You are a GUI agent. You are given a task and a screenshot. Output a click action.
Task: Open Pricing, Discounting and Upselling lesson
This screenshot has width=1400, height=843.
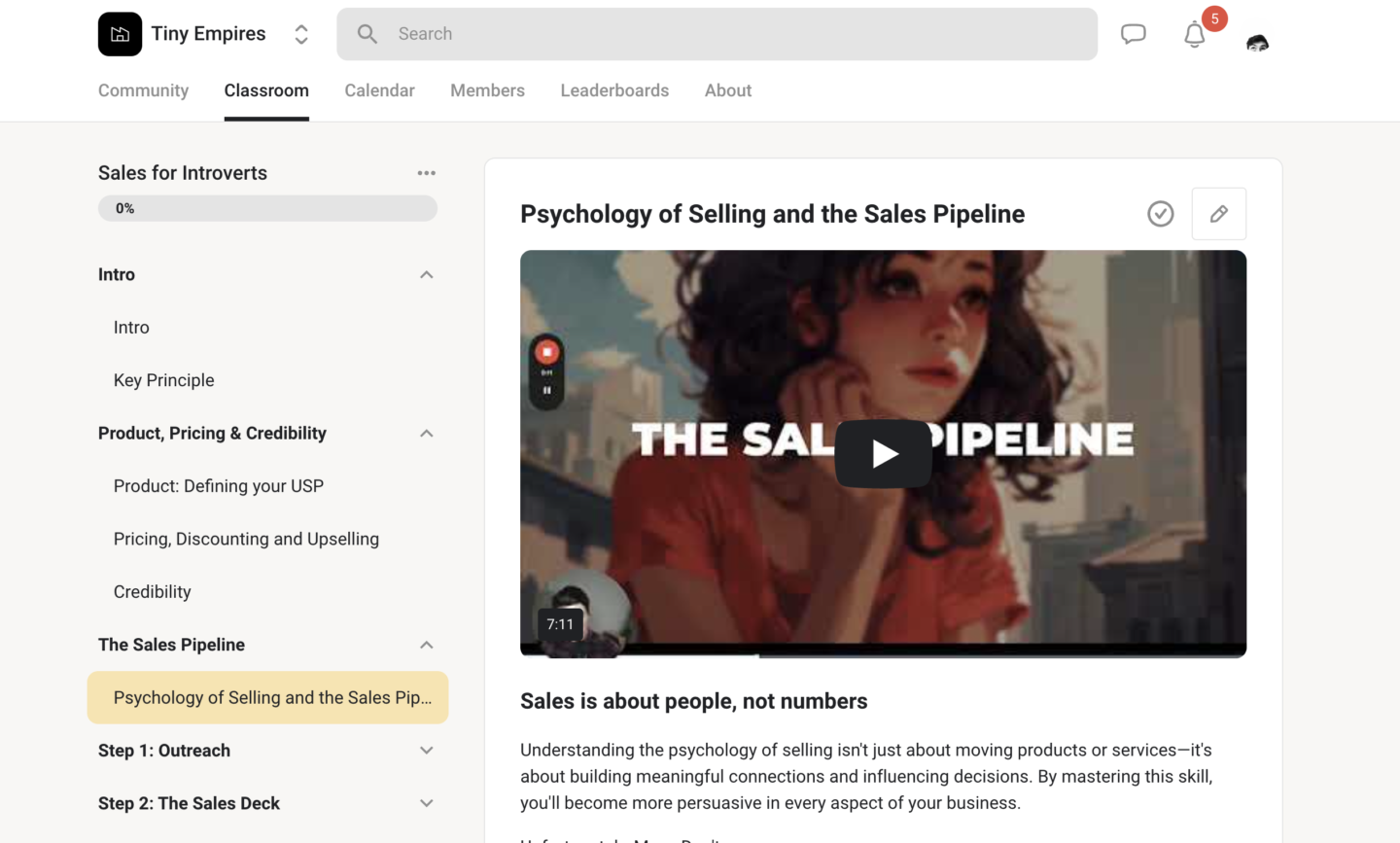coord(246,539)
